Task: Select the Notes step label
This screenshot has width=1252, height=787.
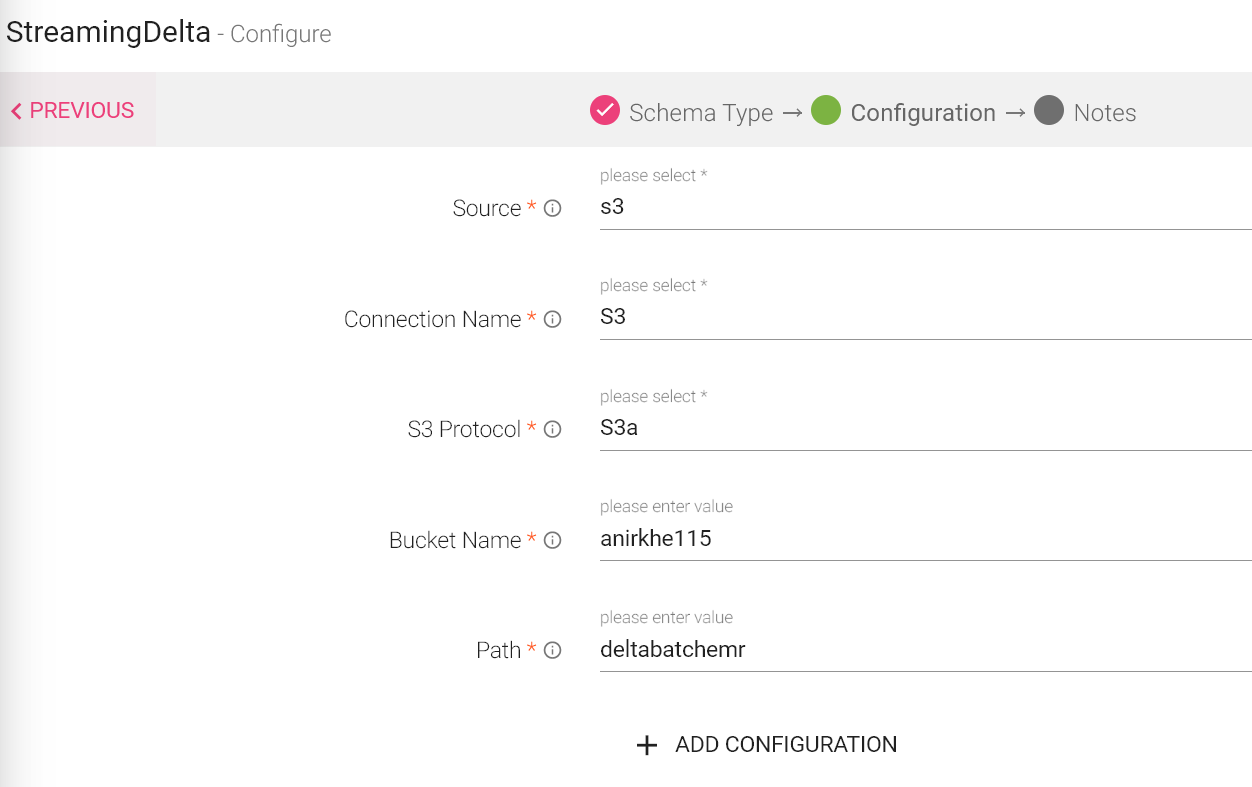Action: (x=1104, y=113)
